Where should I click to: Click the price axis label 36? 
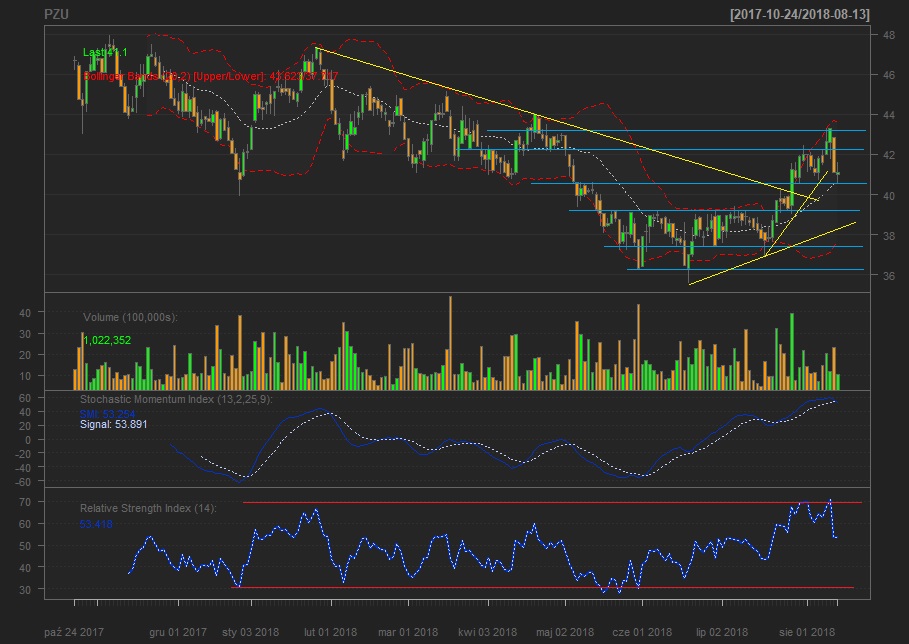point(889,276)
